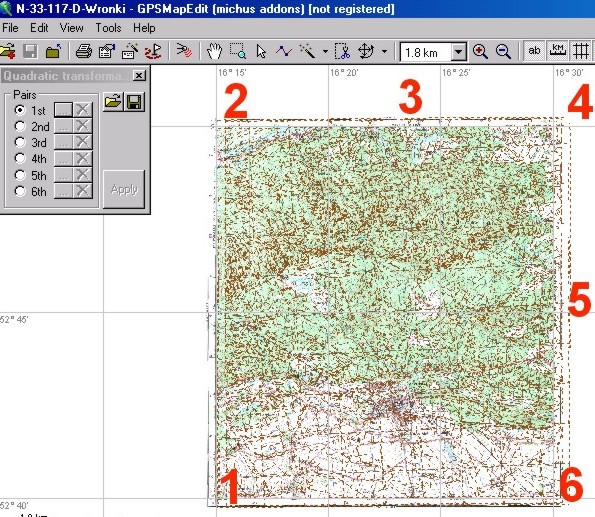Click the keyboard wand toolbar icon

point(130,51)
